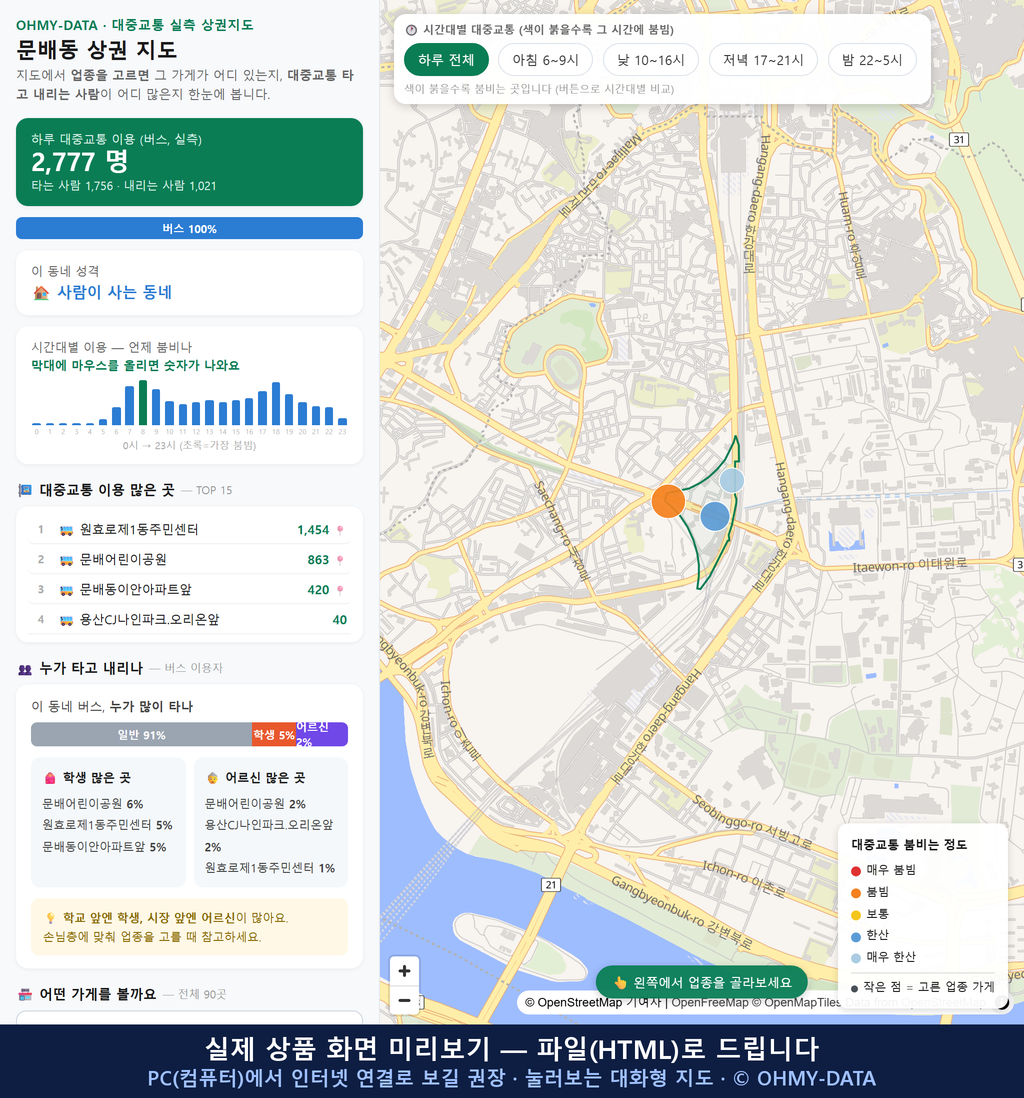
Task: Click the purple 어르신 2% segment
Action: 321,735
